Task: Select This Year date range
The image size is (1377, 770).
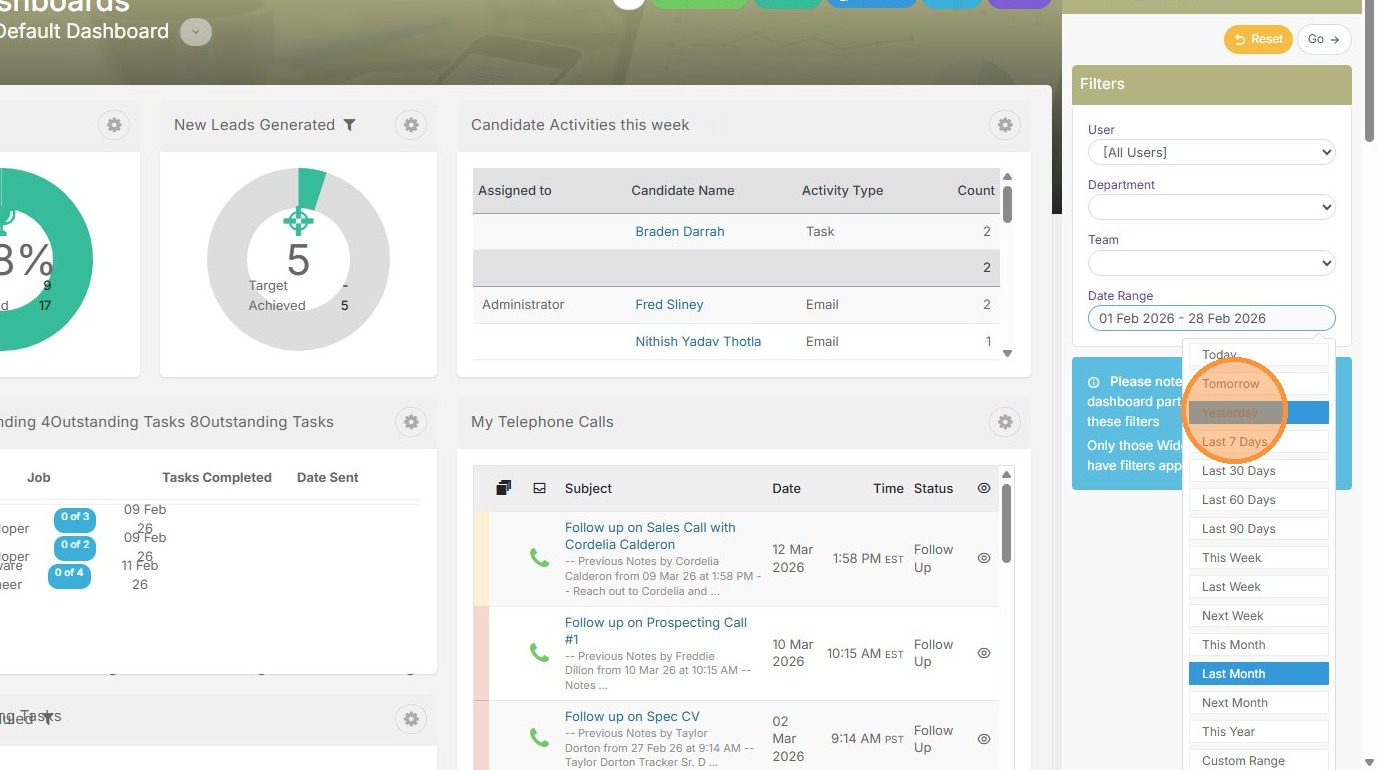Action: pos(1259,732)
